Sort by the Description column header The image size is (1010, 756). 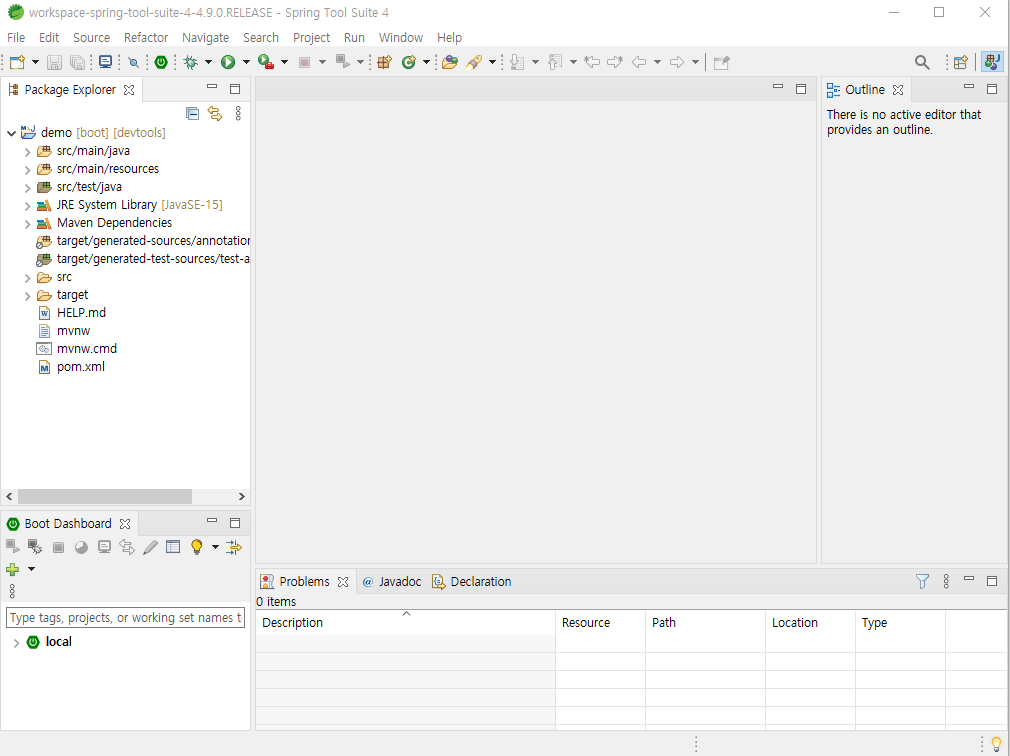pyautogui.click(x=406, y=623)
